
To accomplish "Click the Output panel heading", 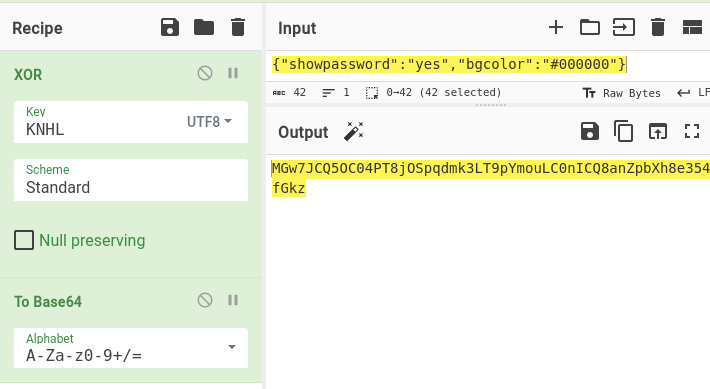I will pyautogui.click(x=303, y=132).
